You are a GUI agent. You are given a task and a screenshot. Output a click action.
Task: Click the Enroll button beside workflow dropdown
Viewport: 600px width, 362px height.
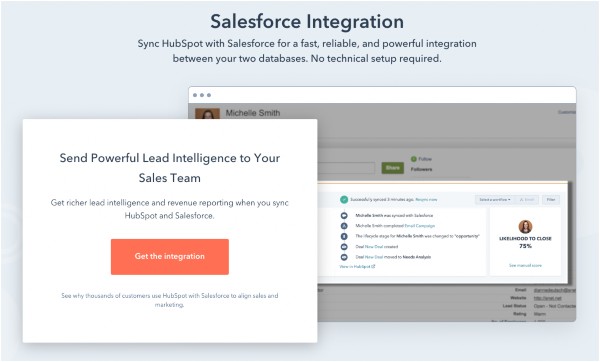click(x=527, y=200)
